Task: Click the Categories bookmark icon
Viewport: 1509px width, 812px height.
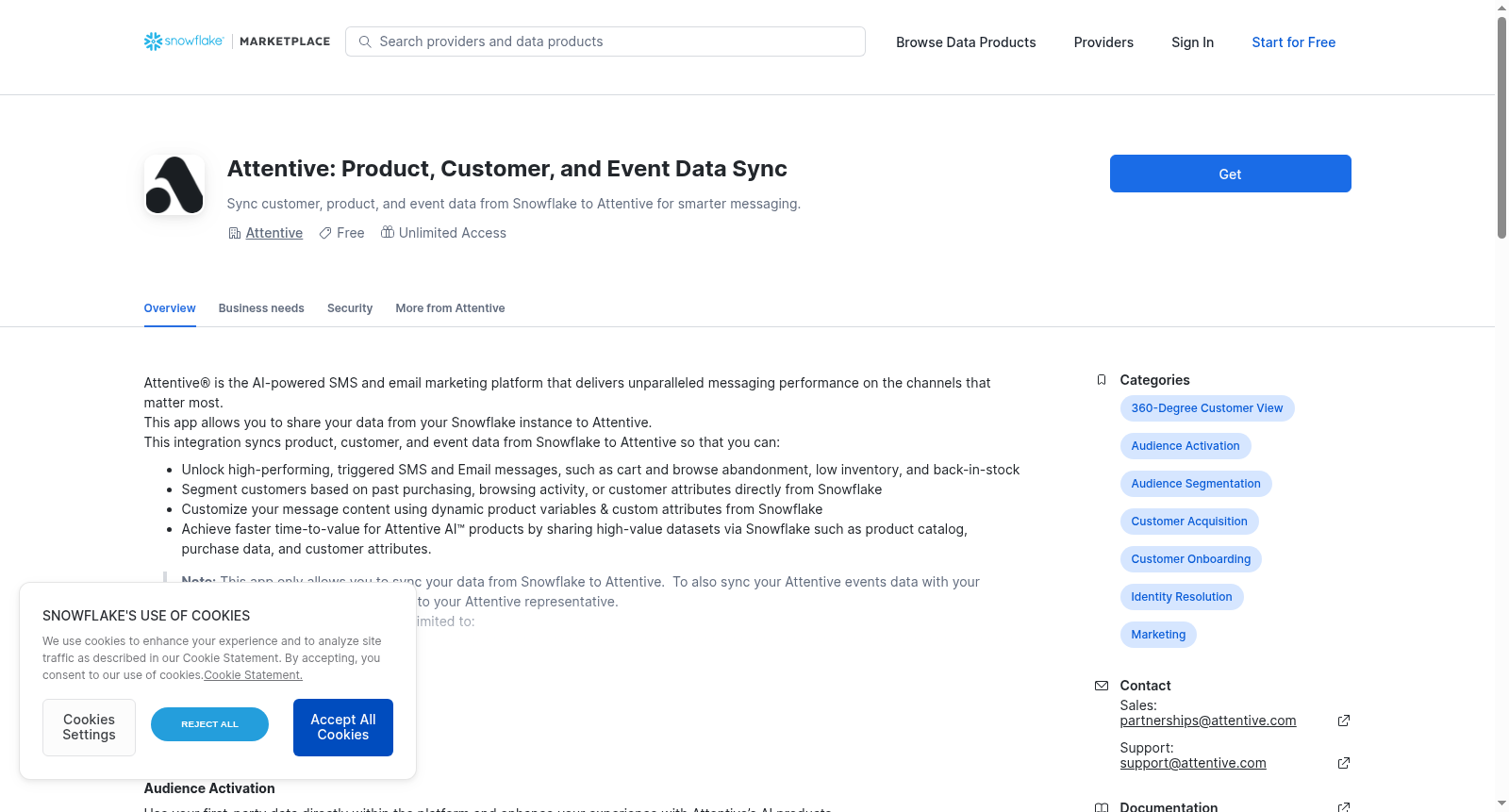Action: tap(1102, 380)
